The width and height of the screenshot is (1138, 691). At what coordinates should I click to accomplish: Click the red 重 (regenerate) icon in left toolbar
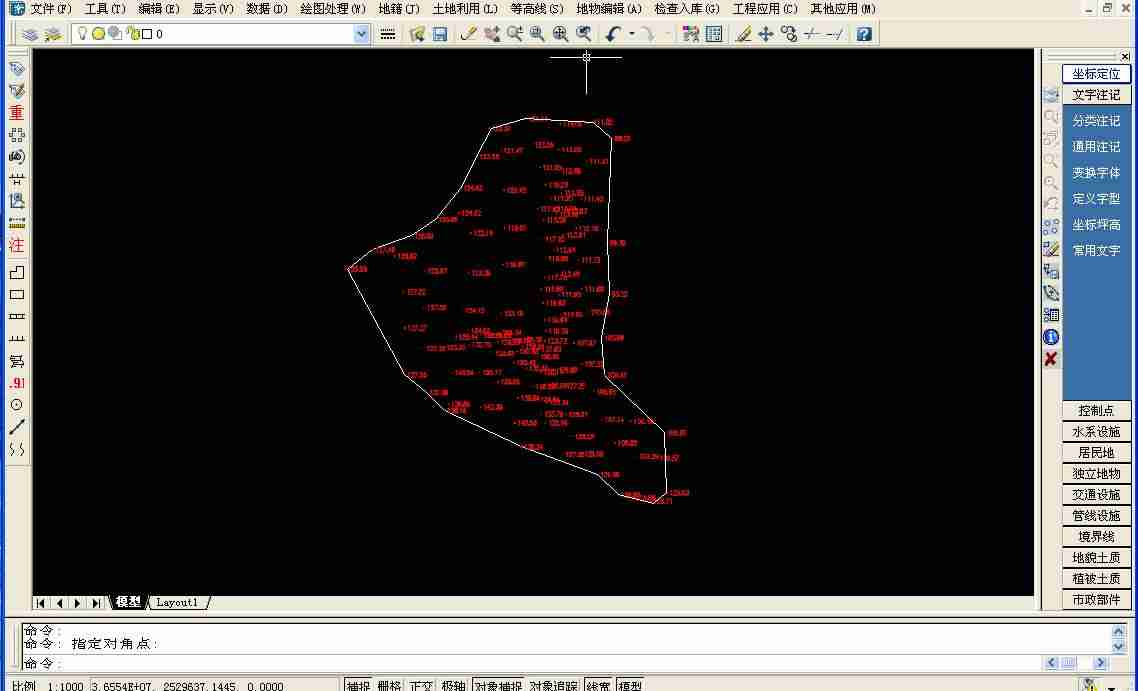[17, 113]
